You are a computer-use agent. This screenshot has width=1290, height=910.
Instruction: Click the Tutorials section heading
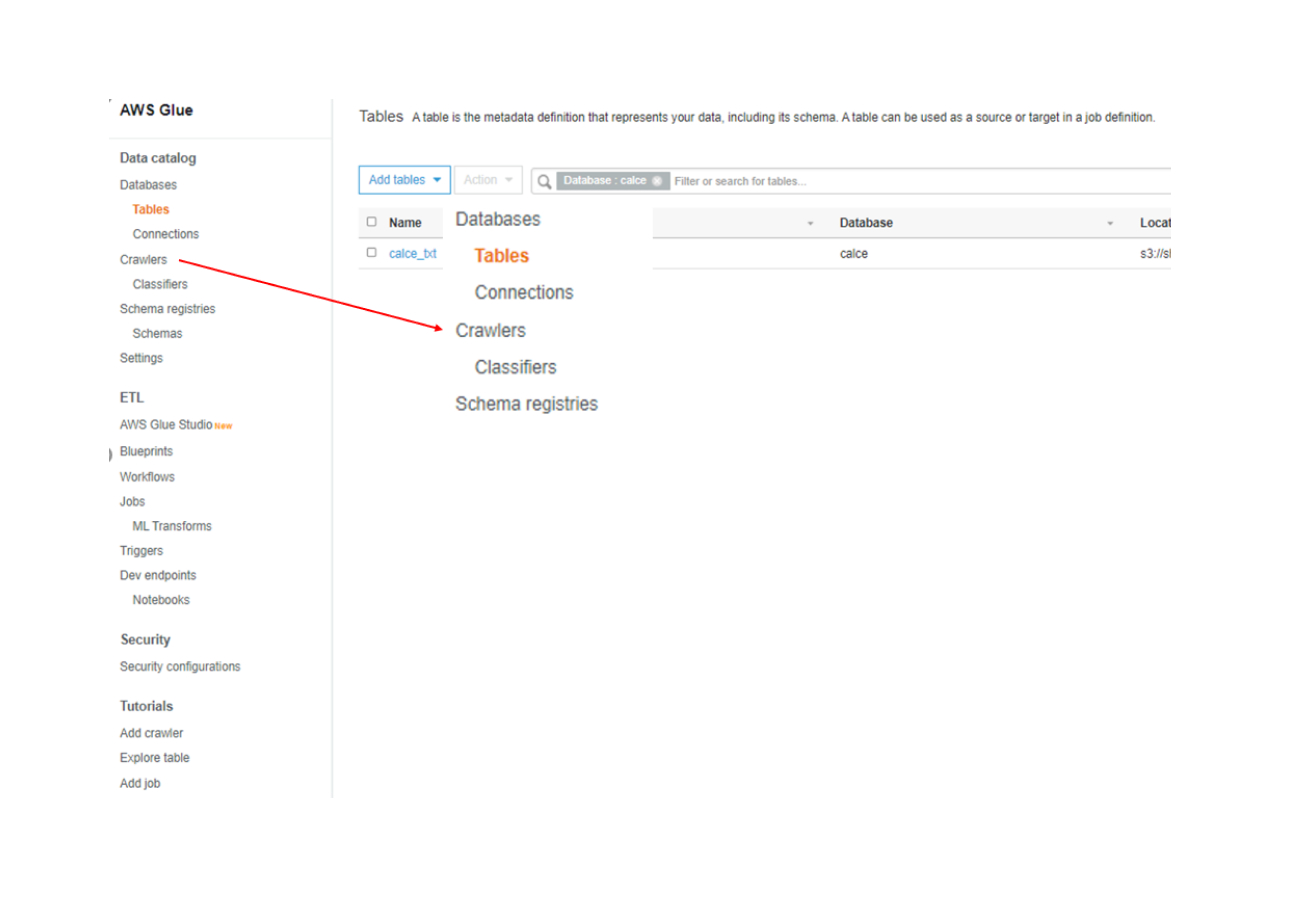coord(147,706)
